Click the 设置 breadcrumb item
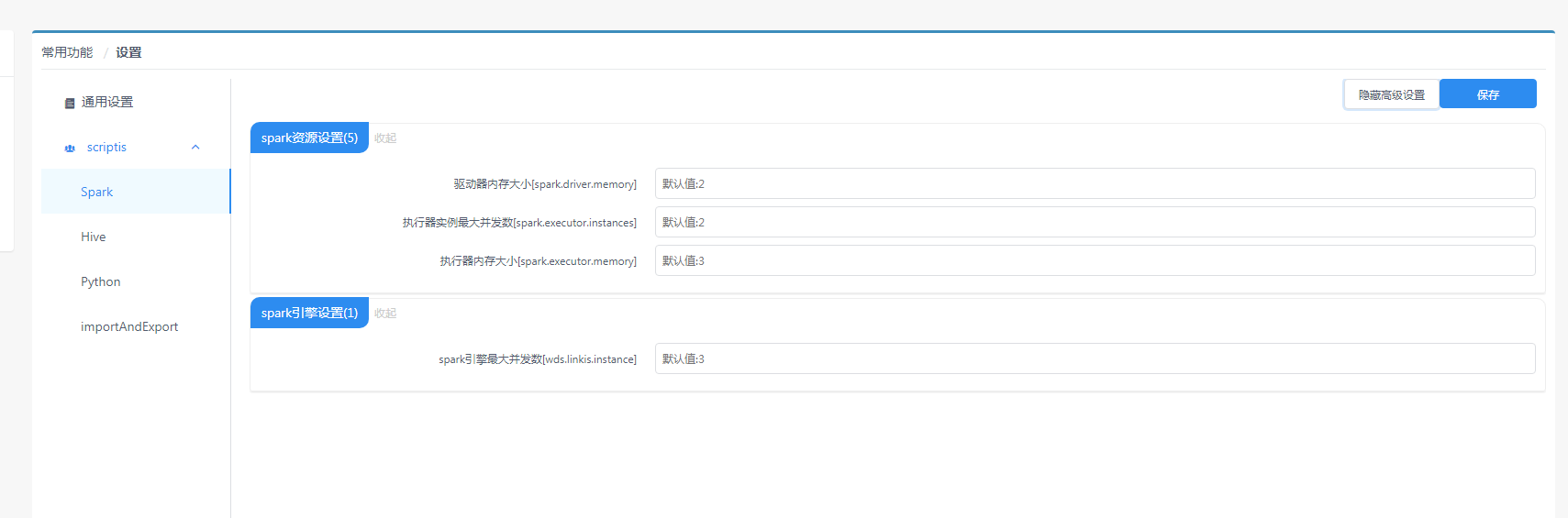The image size is (1568, 518). click(x=128, y=53)
